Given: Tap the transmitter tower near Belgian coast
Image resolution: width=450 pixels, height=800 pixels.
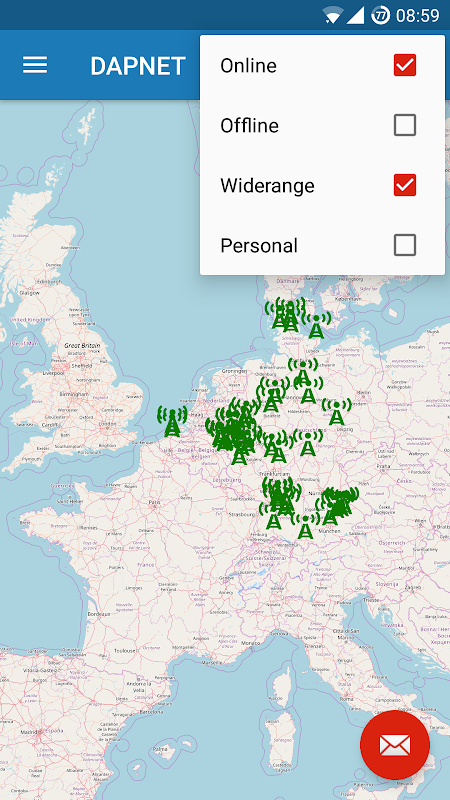Looking at the screenshot, I should [172, 421].
